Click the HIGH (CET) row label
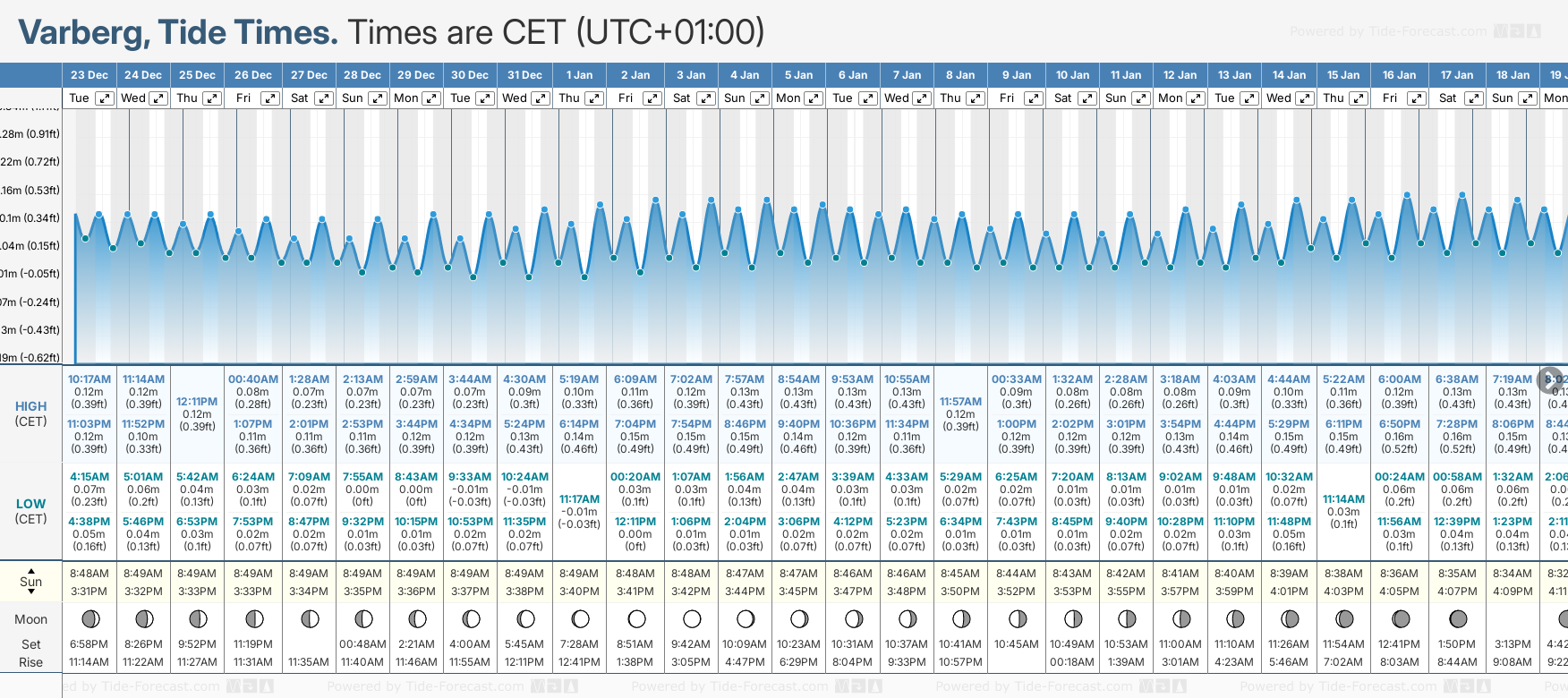This screenshot has height=698, width=1568. click(x=31, y=413)
